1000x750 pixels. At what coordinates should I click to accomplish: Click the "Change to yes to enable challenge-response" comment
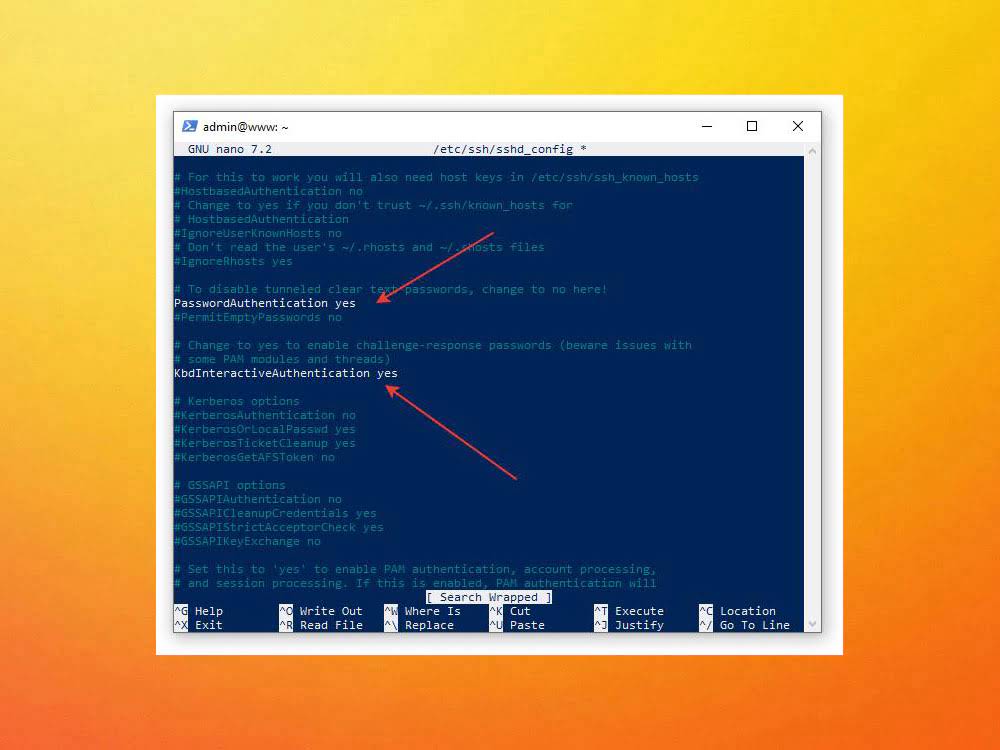click(432, 345)
